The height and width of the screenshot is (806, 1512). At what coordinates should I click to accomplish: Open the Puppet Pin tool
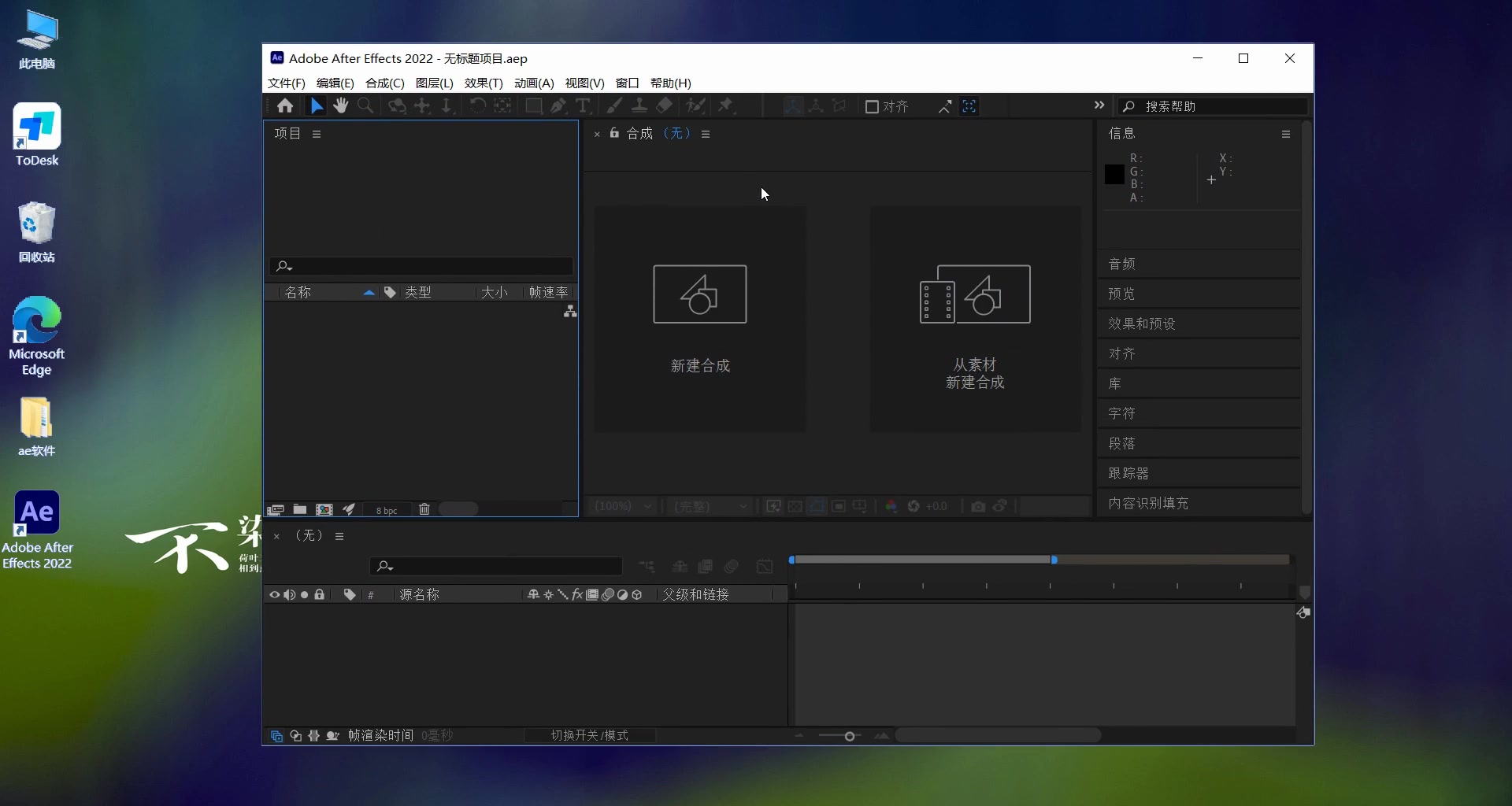(x=727, y=106)
